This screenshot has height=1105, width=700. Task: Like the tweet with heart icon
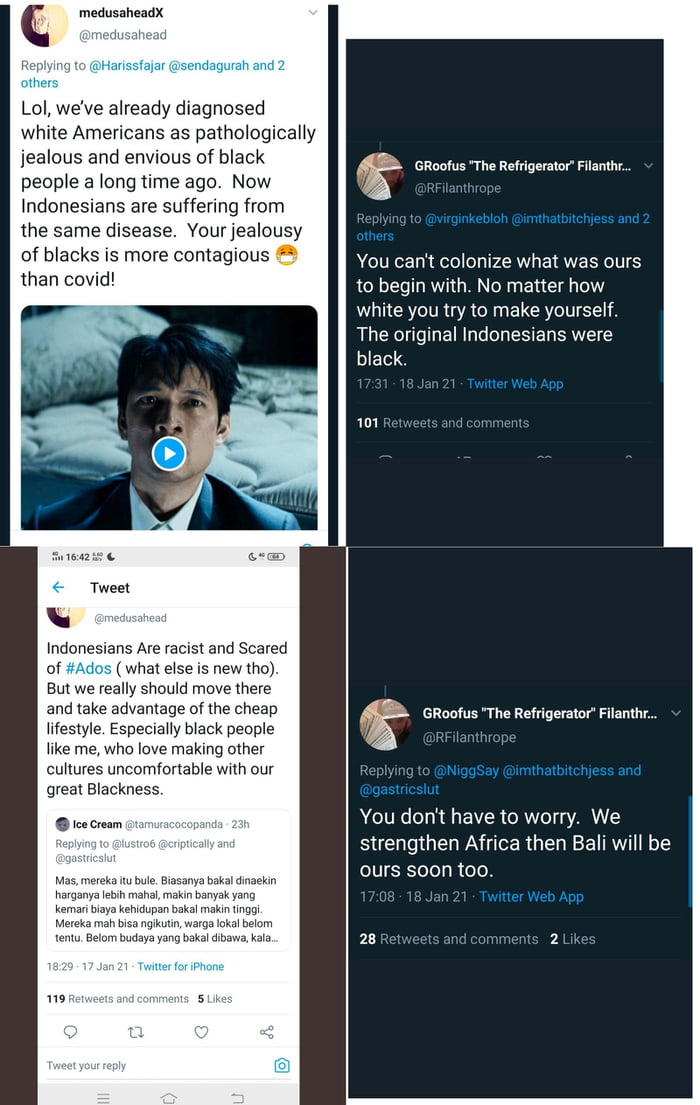201,1032
